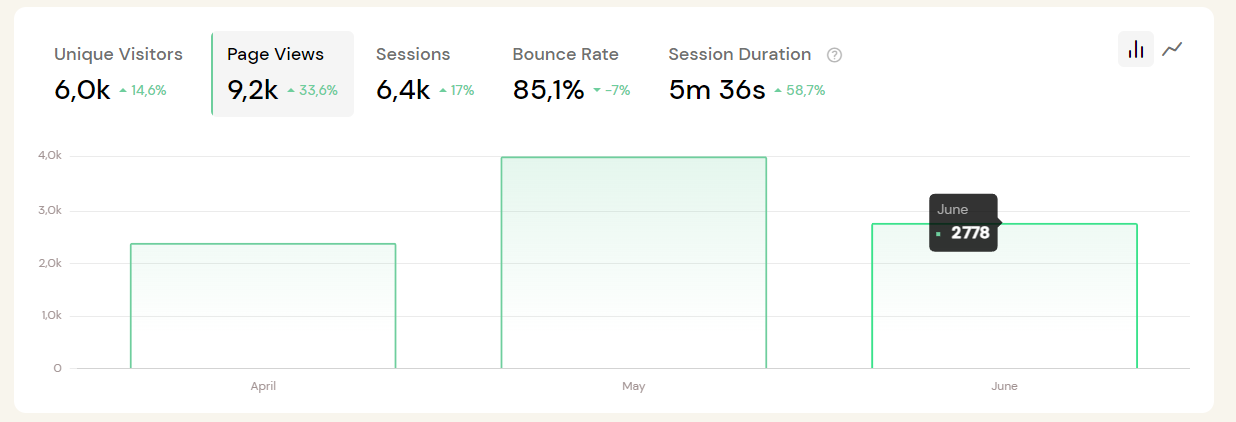Switch to the Session Duration metric

tap(745, 73)
